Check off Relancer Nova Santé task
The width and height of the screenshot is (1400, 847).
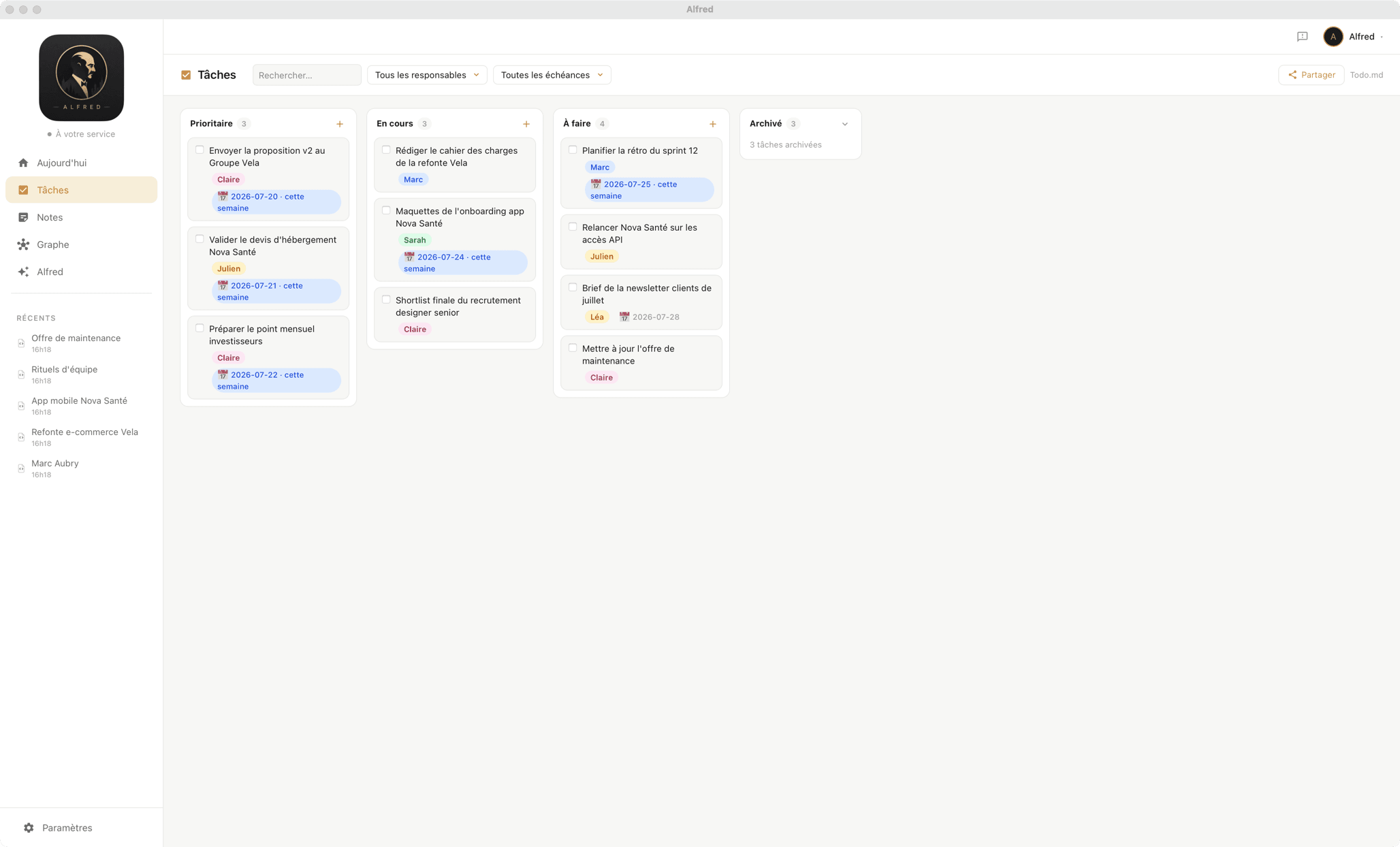[x=573, y=227]
